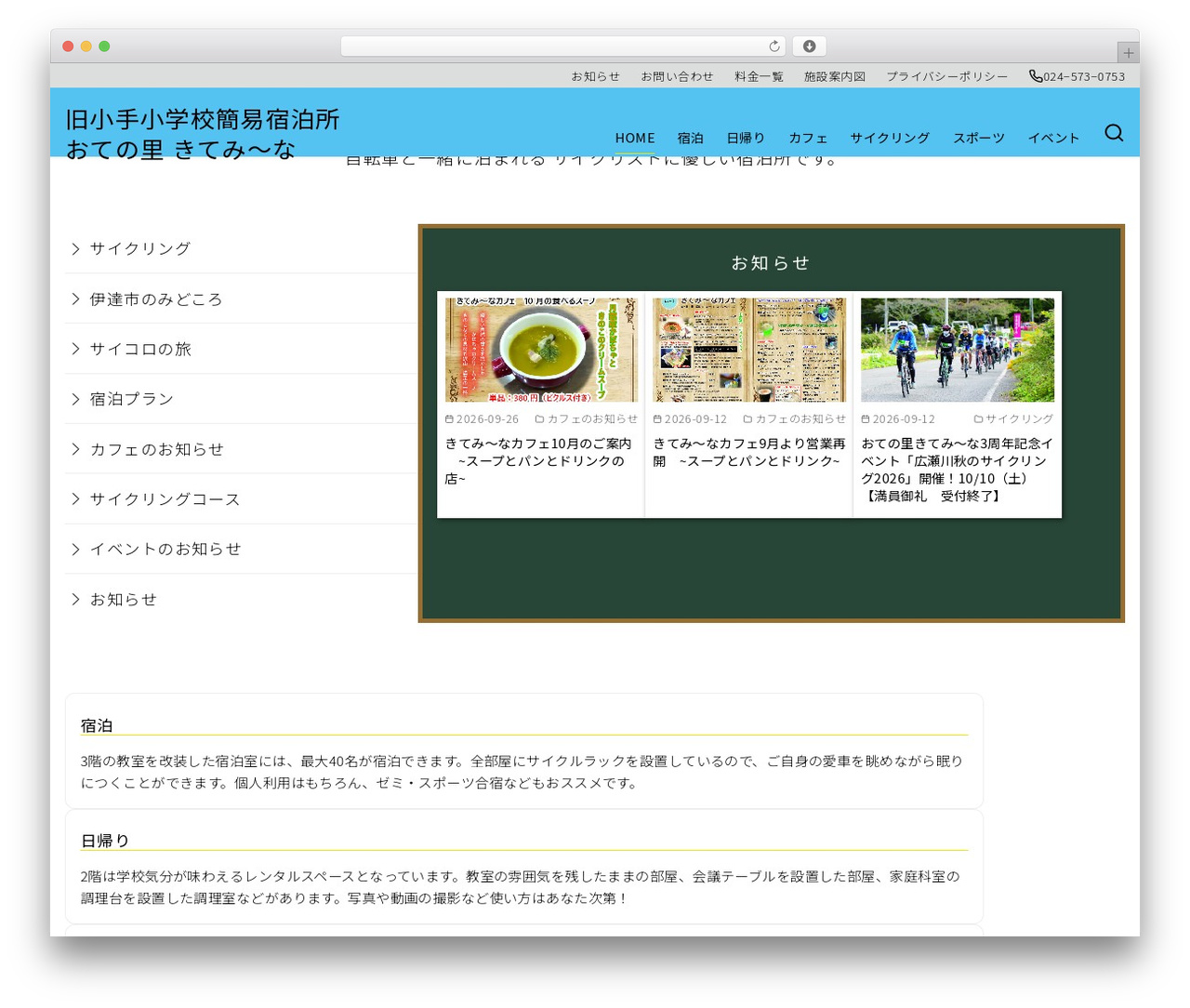Click the 宿泊 section heading
The height and width of the screenshot is (1008, 1190).
(97, 725)
